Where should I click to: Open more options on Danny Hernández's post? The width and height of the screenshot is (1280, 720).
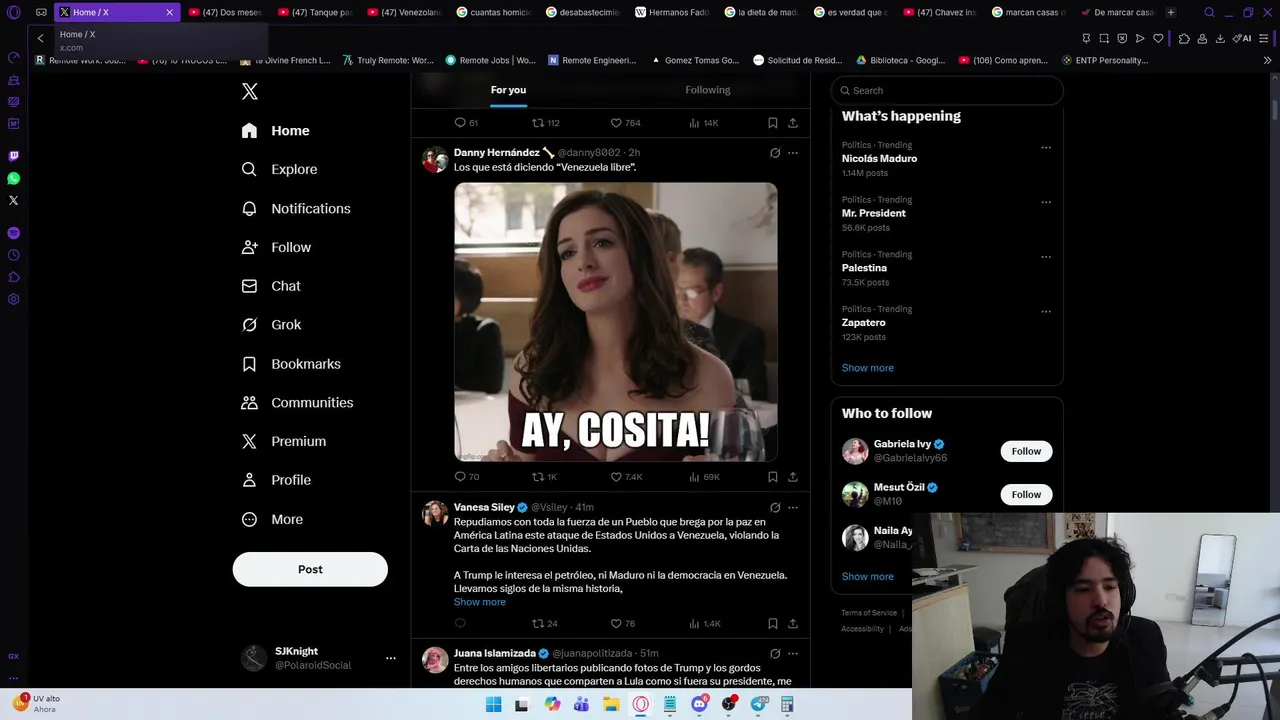tap(793, 153)
